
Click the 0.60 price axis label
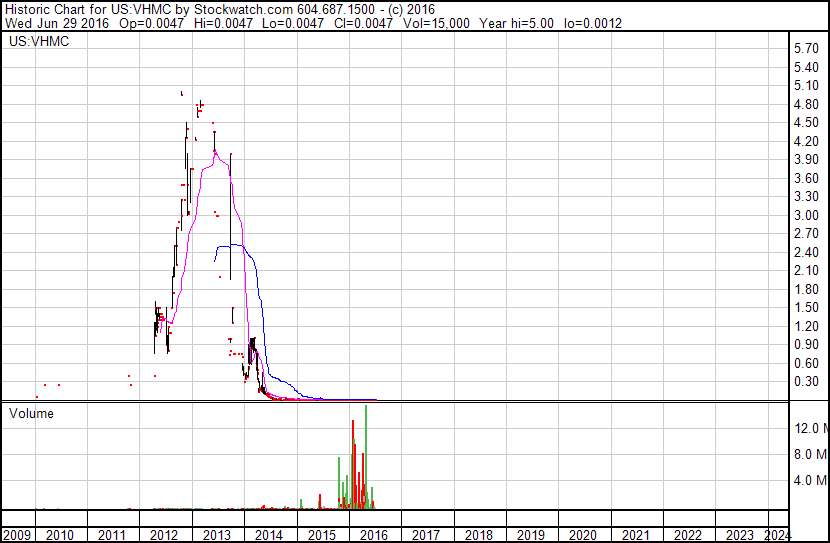click(806, 364)
